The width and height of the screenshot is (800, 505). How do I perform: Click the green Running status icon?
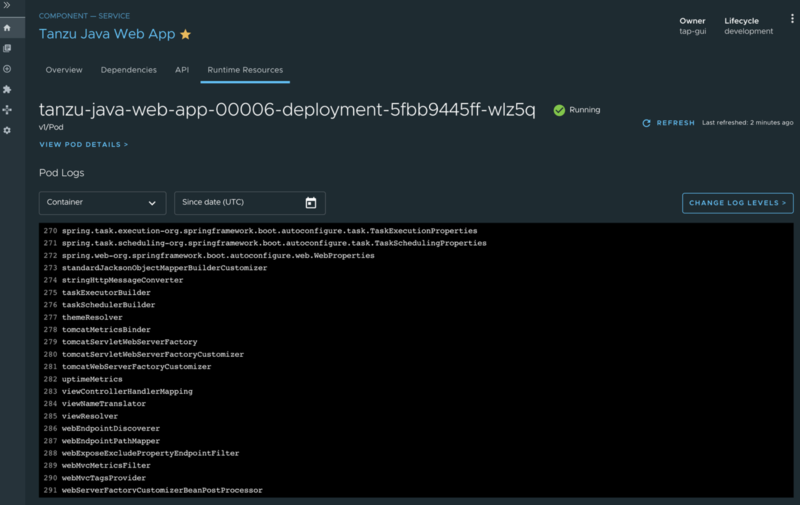[559, 110]
